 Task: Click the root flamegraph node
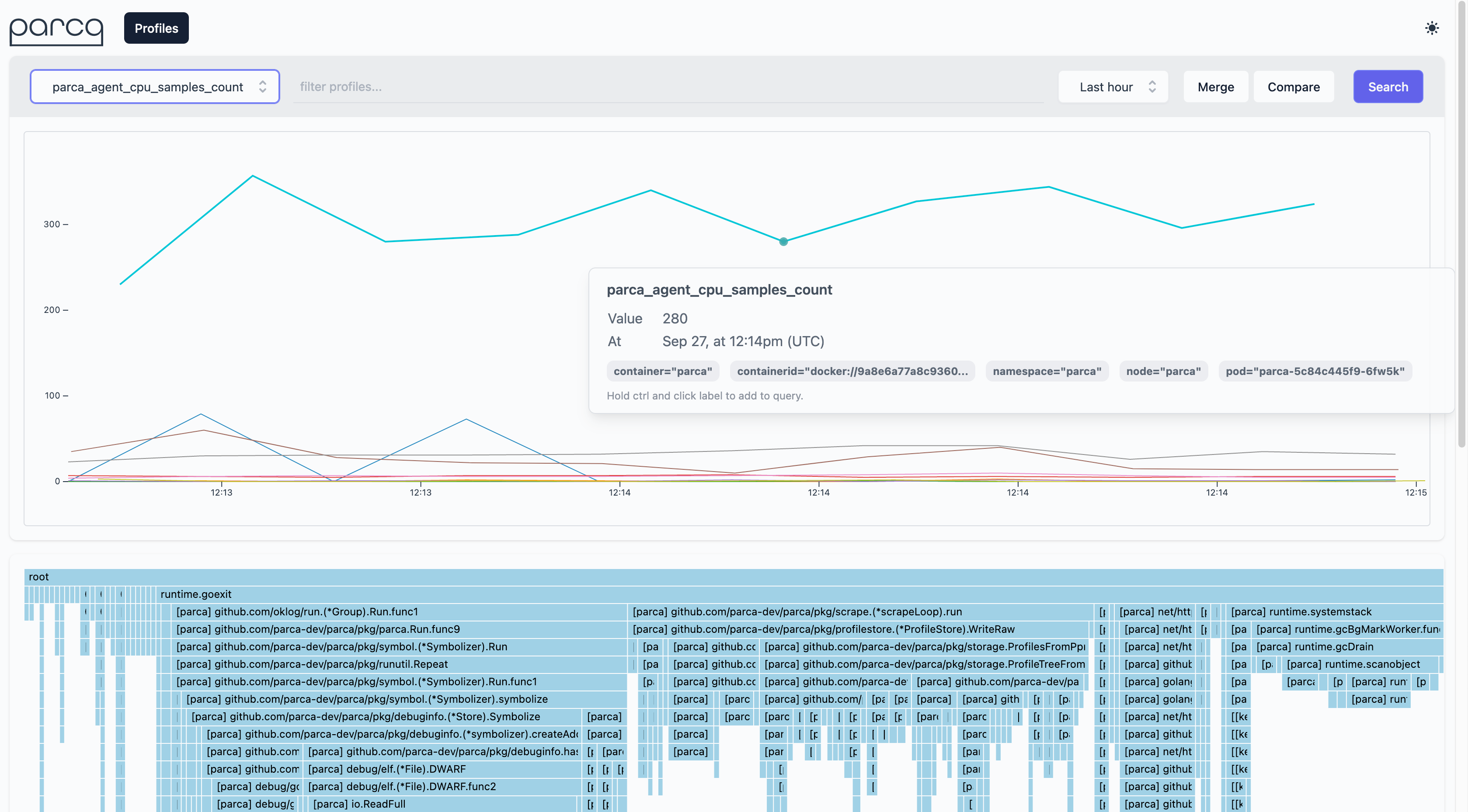(x=734, y=577)
